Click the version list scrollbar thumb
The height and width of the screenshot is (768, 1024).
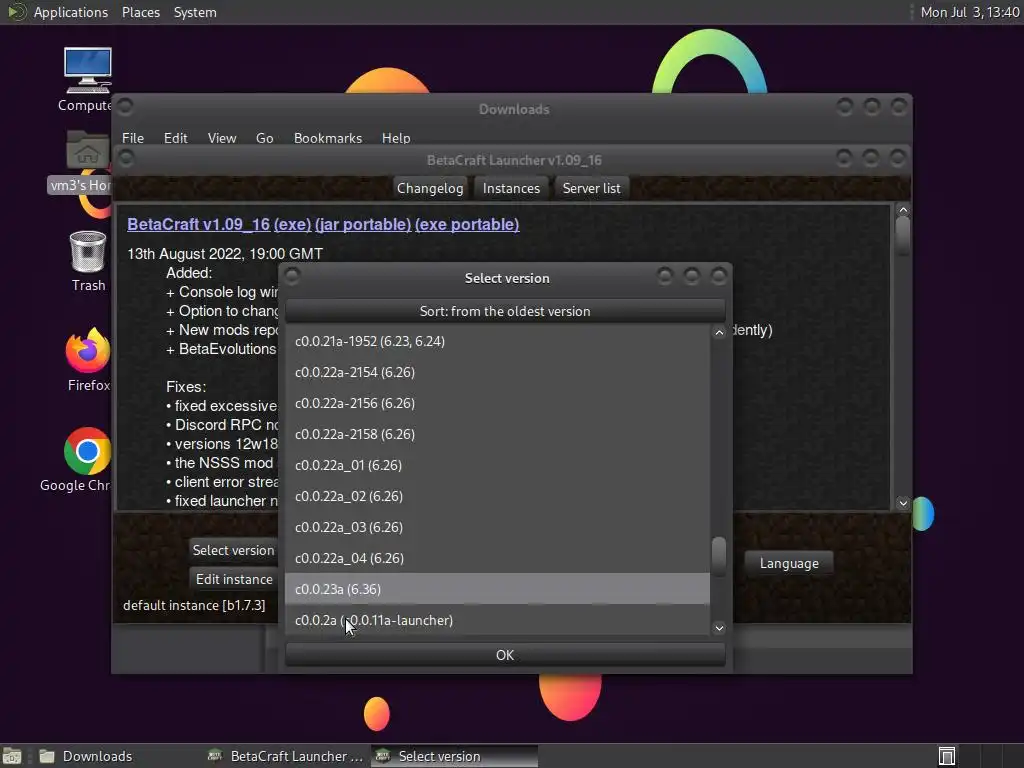(x=719, y=556)
